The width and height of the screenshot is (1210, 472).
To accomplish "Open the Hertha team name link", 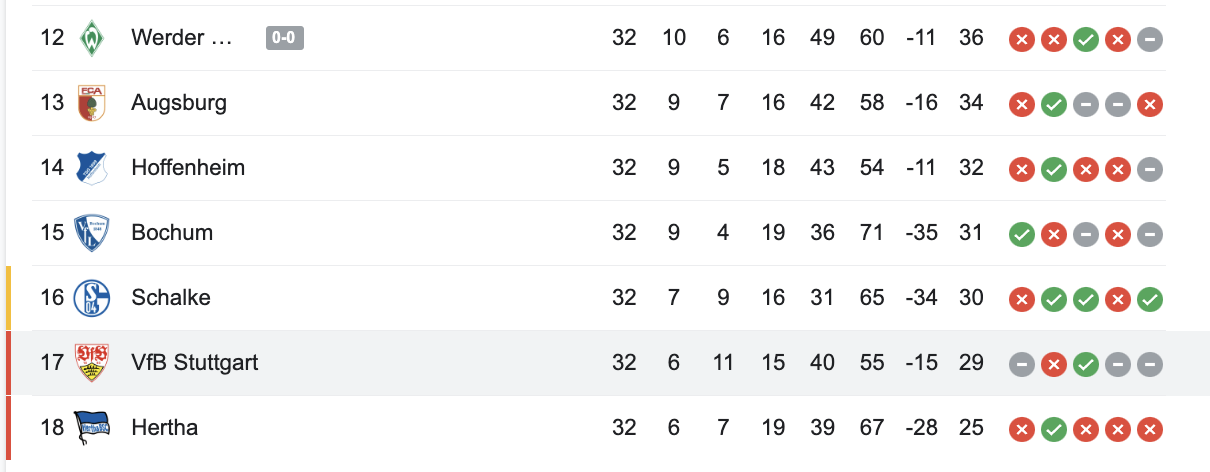I will click(165, 428).
